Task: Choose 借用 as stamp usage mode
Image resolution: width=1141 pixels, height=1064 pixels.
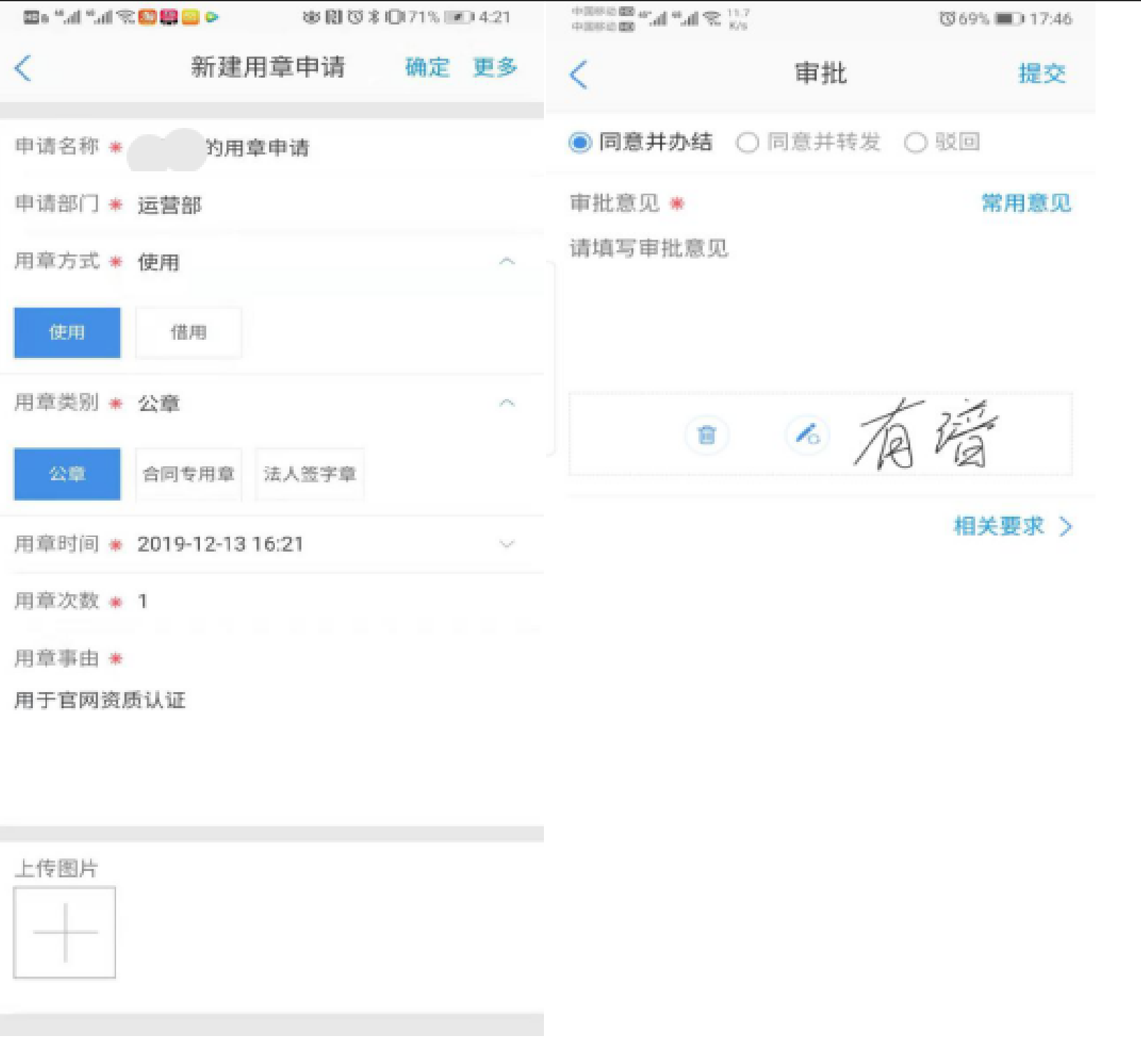Action: point(188,333)
